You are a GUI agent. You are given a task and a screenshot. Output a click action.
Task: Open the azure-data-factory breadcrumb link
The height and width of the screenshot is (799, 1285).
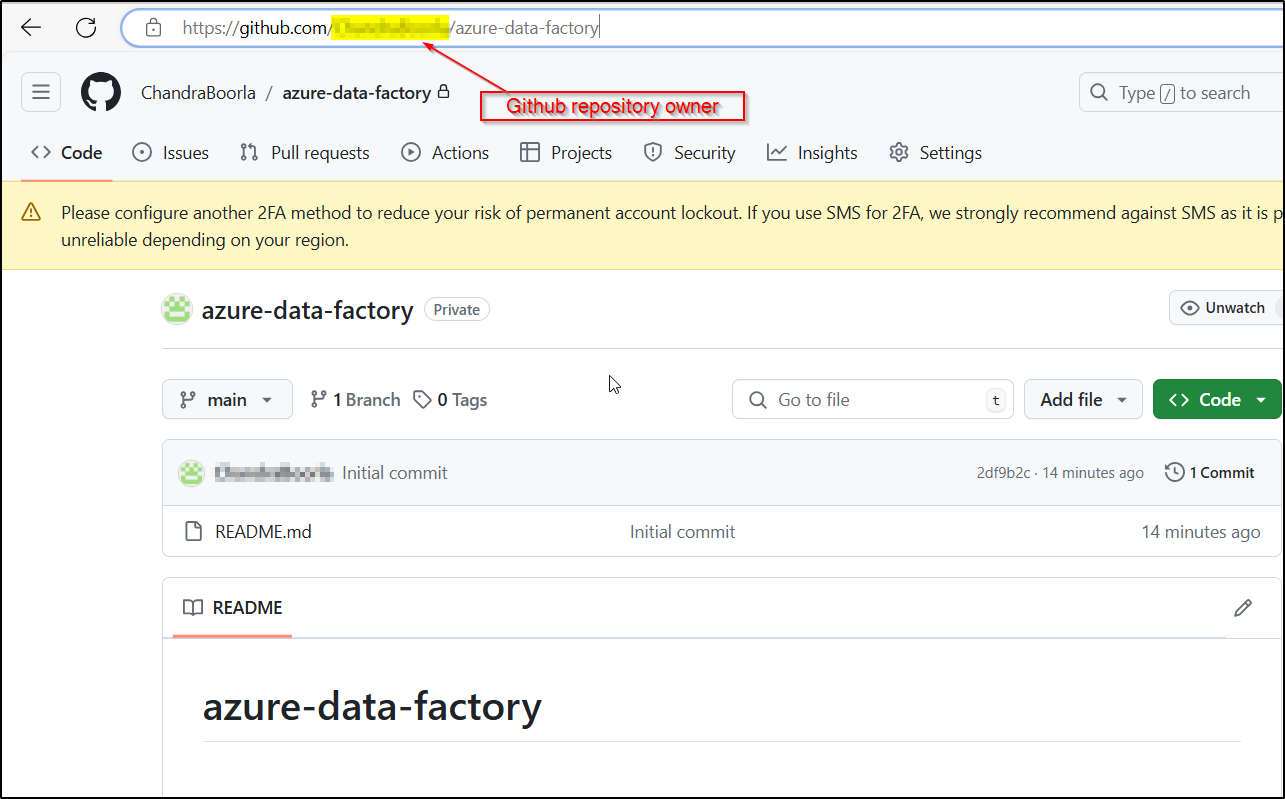(x=357, y=93)
